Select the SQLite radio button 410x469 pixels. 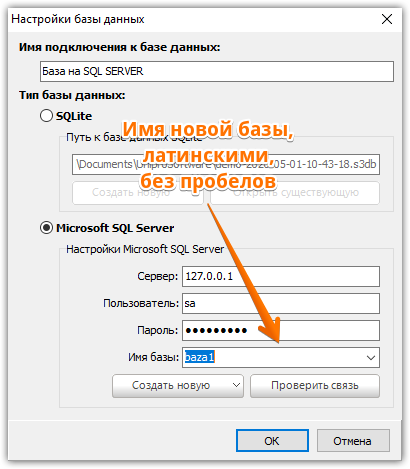click(x=46, y=116)
